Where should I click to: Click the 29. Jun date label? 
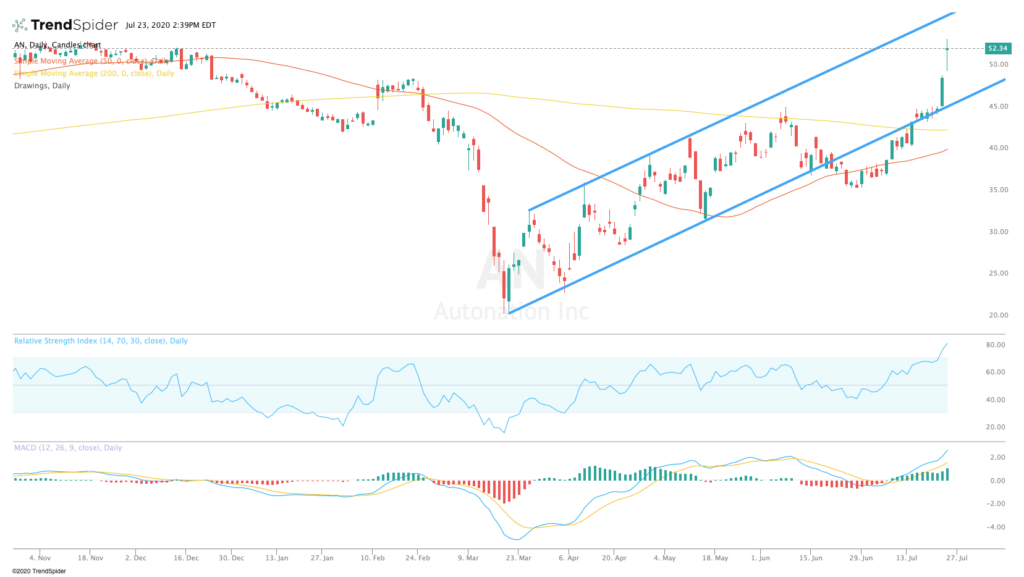(861, 558)
